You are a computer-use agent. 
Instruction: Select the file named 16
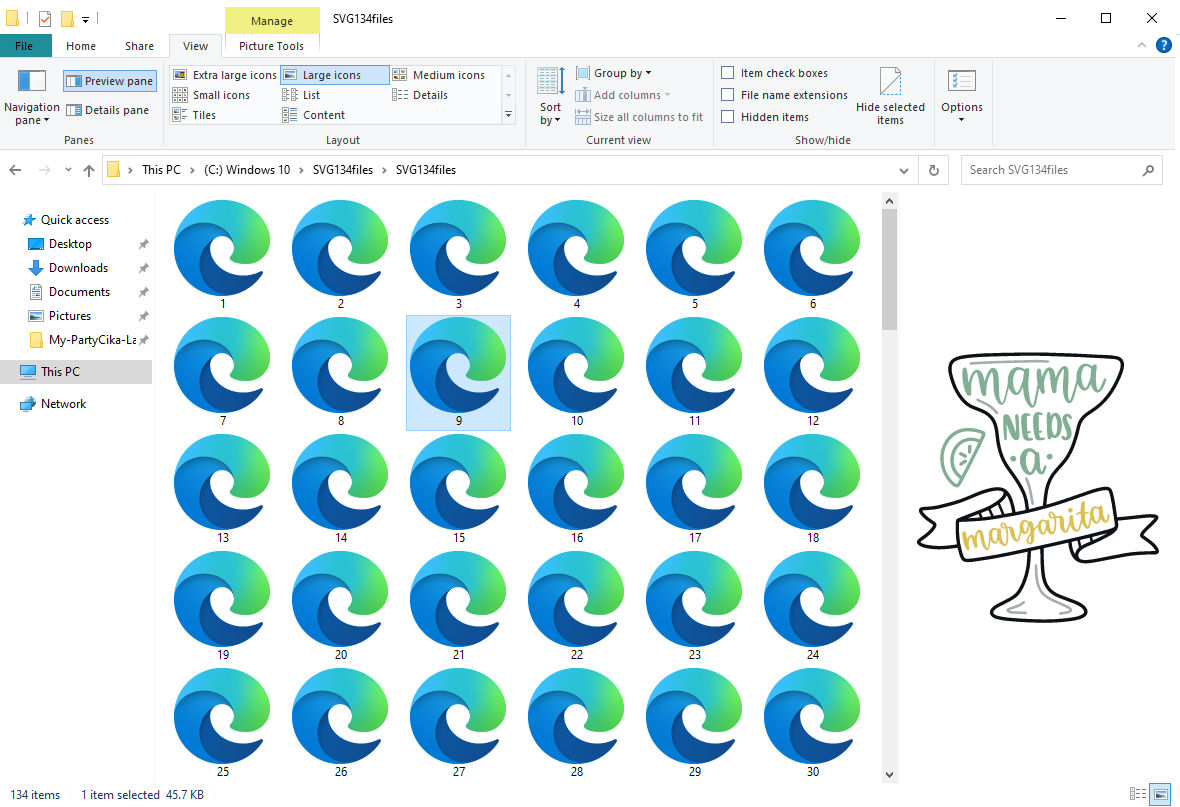pos(576,489)
